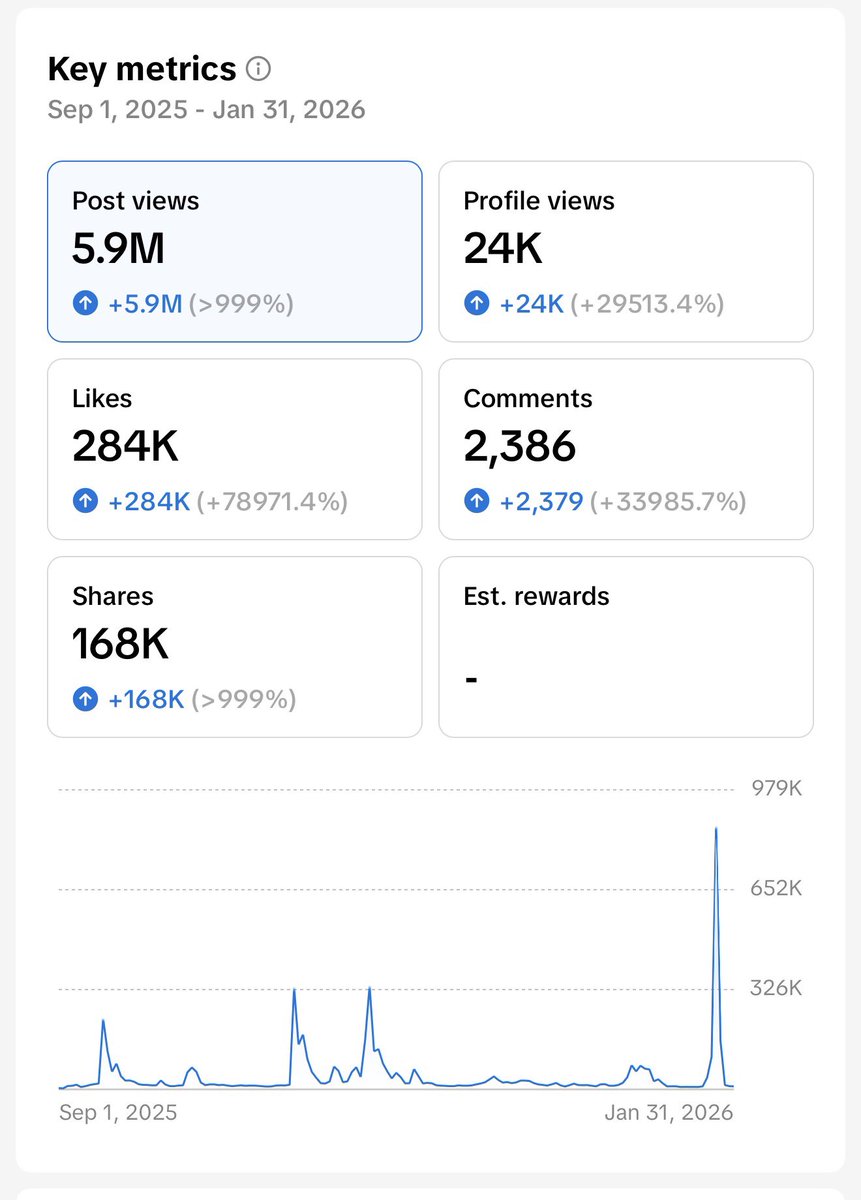Click the dash value in Est. rewards
The image size is (861, 1200).
(471, 680)
